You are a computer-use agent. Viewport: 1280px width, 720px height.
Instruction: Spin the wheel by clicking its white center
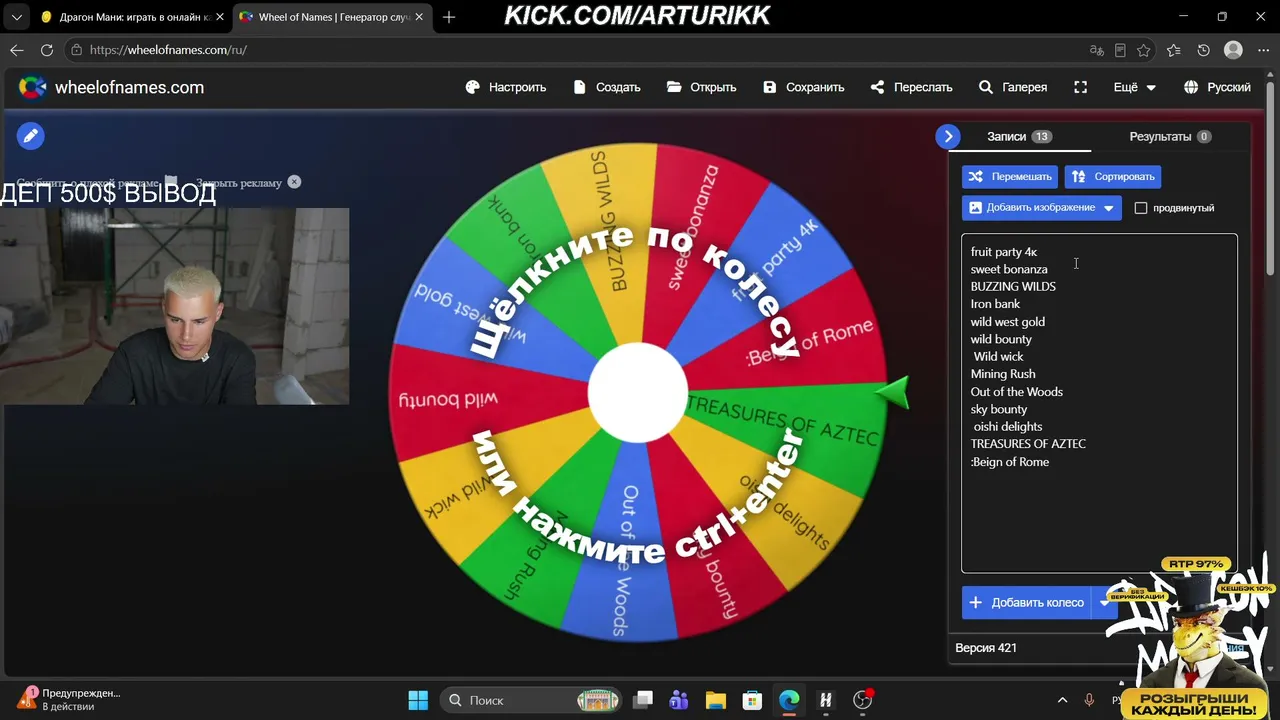[x=638, y=393]
